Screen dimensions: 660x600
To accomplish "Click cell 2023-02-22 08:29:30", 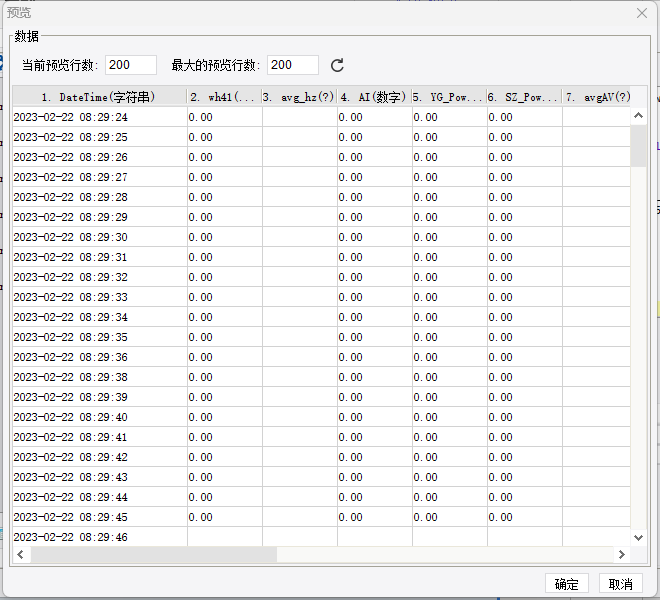I will (100, 237).
